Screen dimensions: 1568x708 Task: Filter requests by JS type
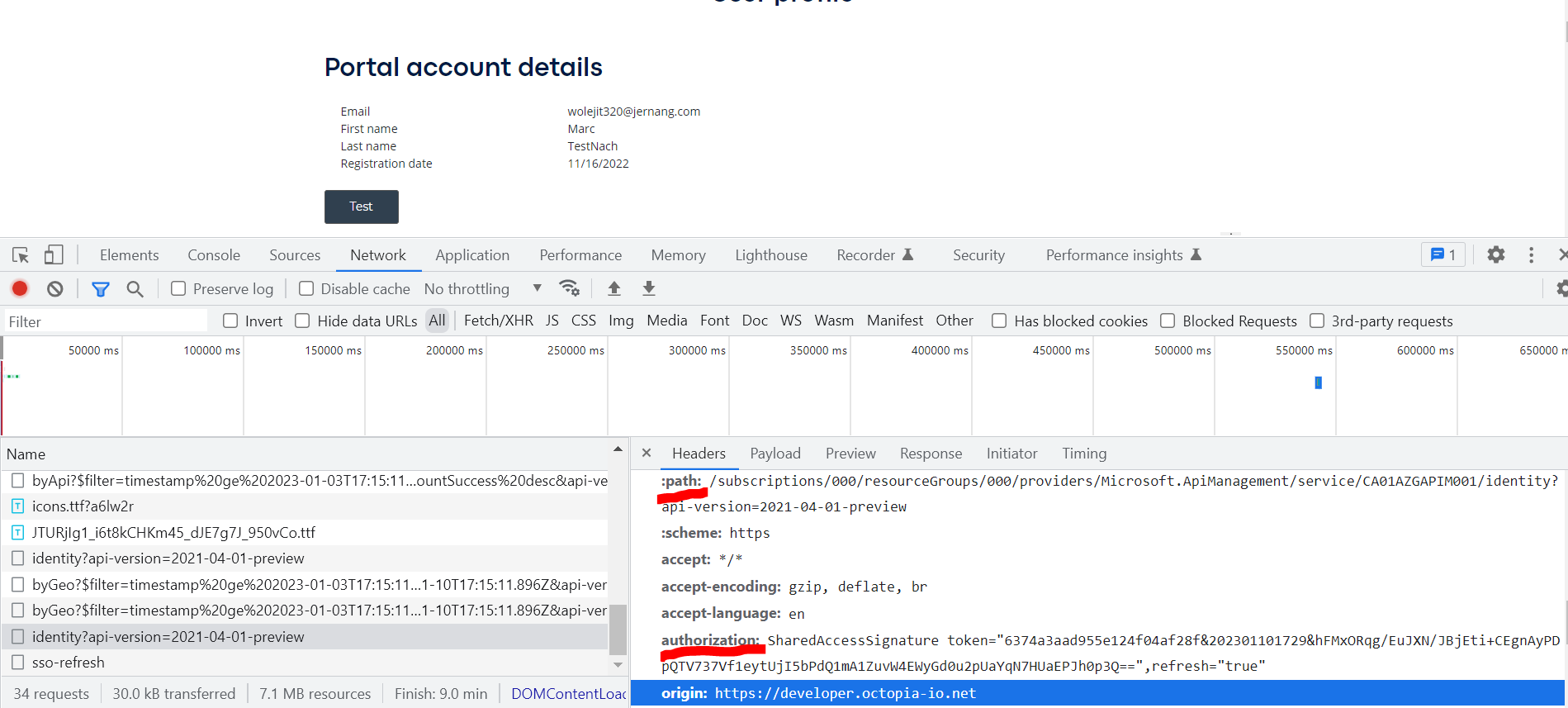click(552, 321)
